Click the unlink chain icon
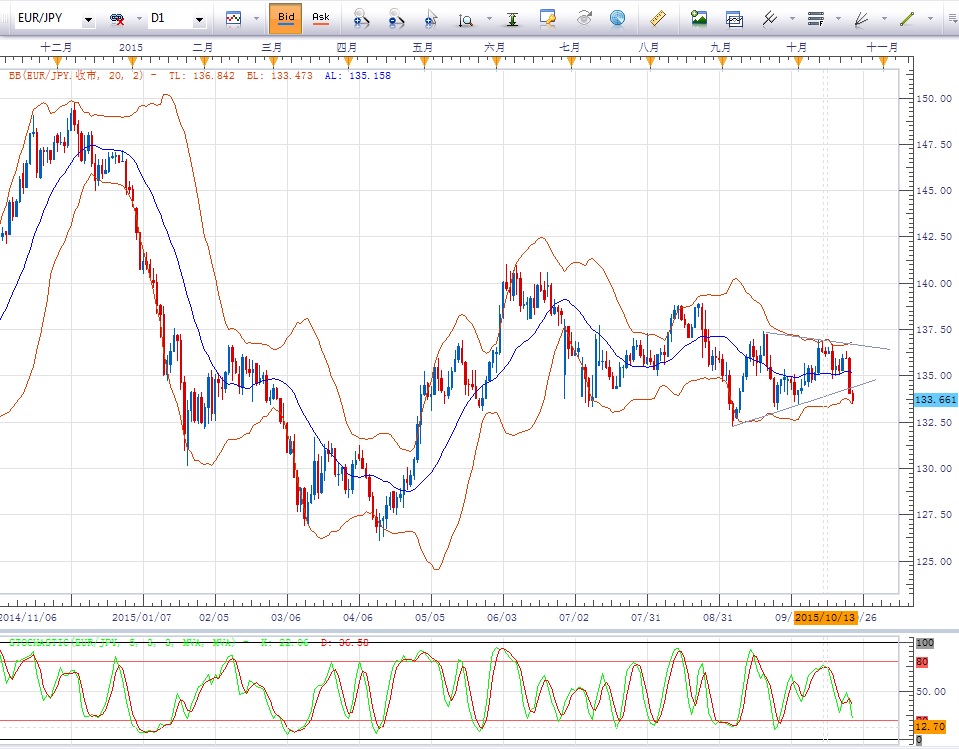 click(x=117, y=18)
